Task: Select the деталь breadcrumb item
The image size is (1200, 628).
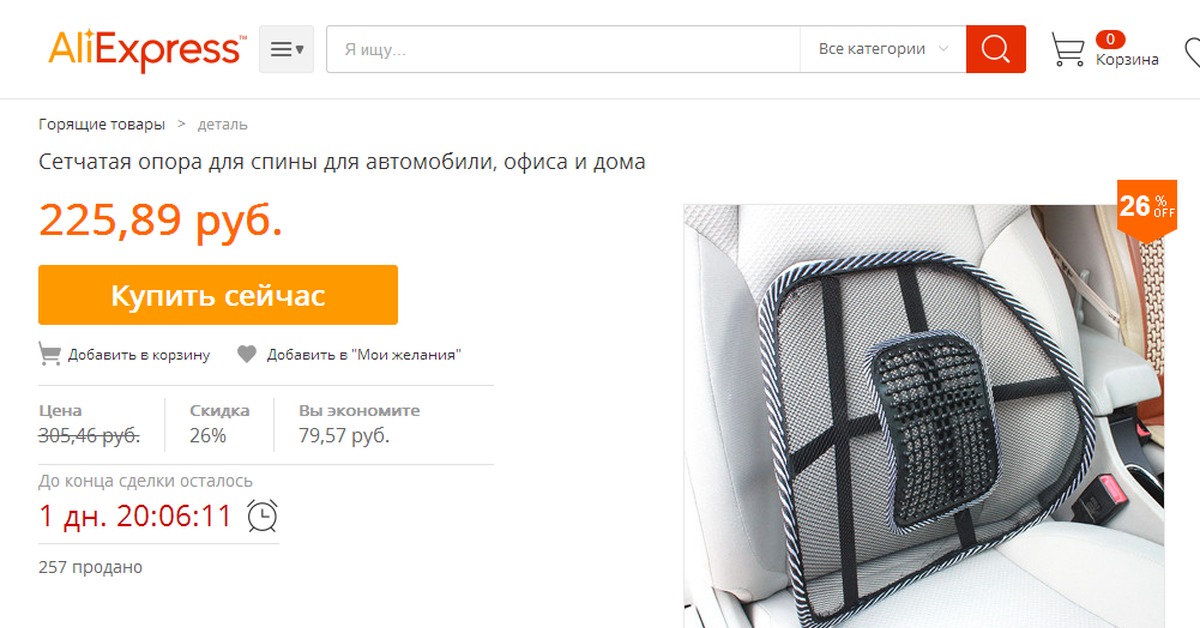Action: click(222, 125)
